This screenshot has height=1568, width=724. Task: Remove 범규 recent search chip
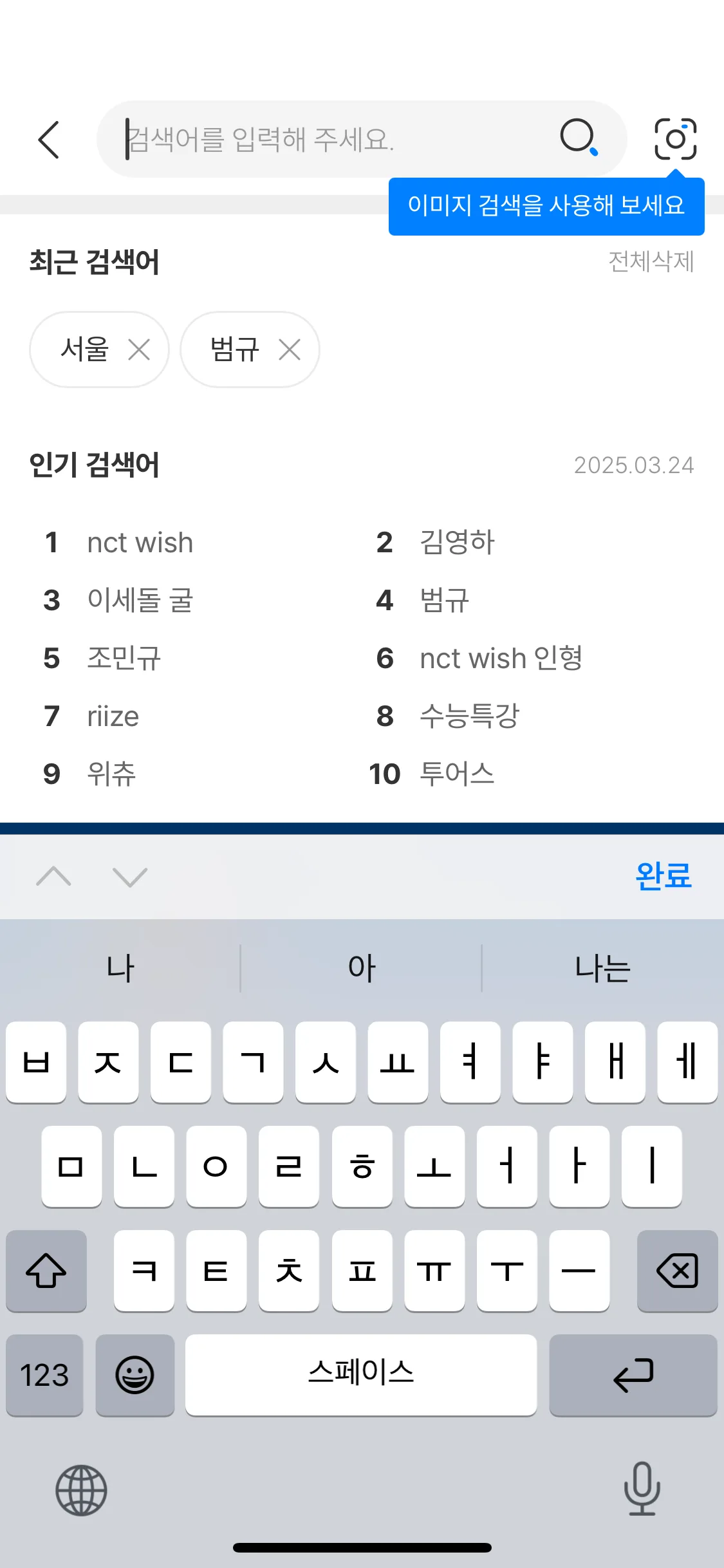tap(290, 350)
